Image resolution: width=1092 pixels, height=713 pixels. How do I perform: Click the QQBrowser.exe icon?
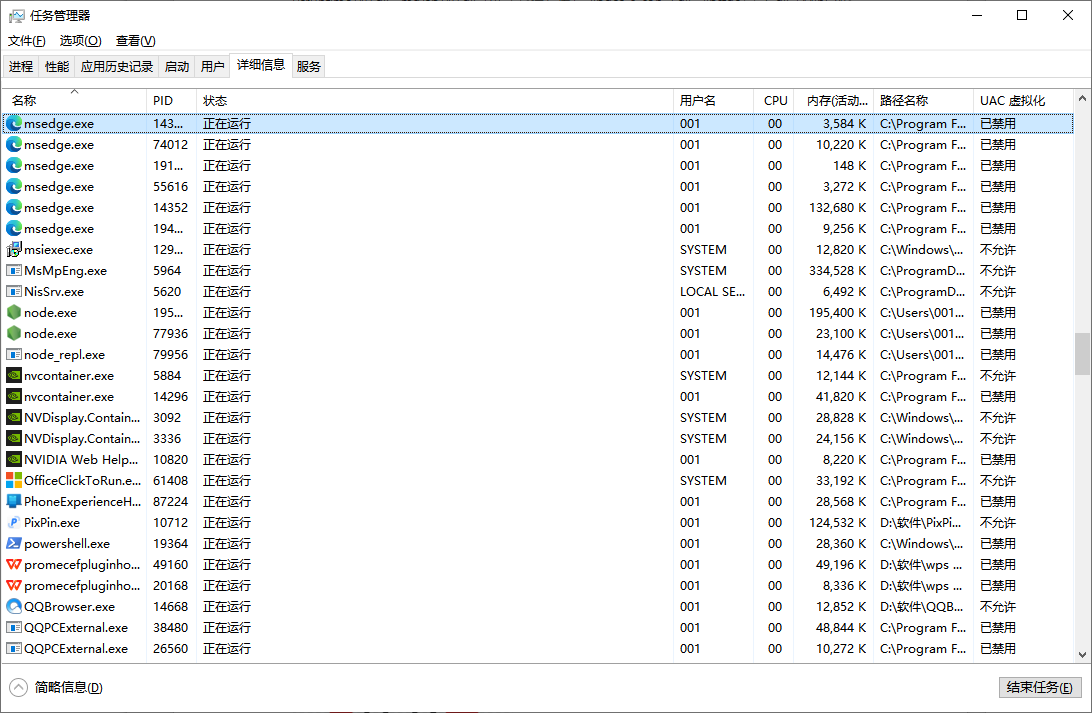click(x=14, y=606)
